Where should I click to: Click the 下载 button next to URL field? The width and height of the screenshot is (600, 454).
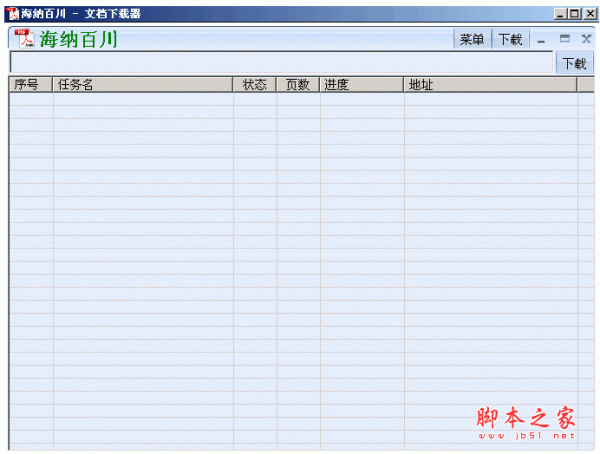574,63
